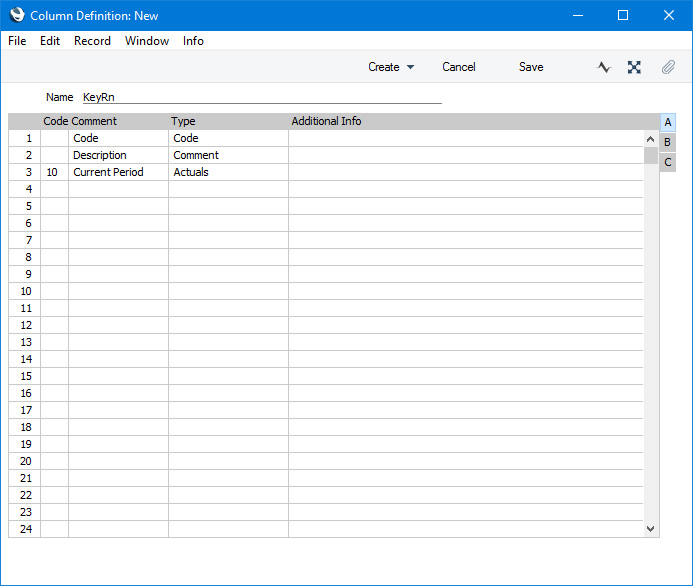Select row number 10
The height and width of the screenshot is (586, 693).
point(25,291)
